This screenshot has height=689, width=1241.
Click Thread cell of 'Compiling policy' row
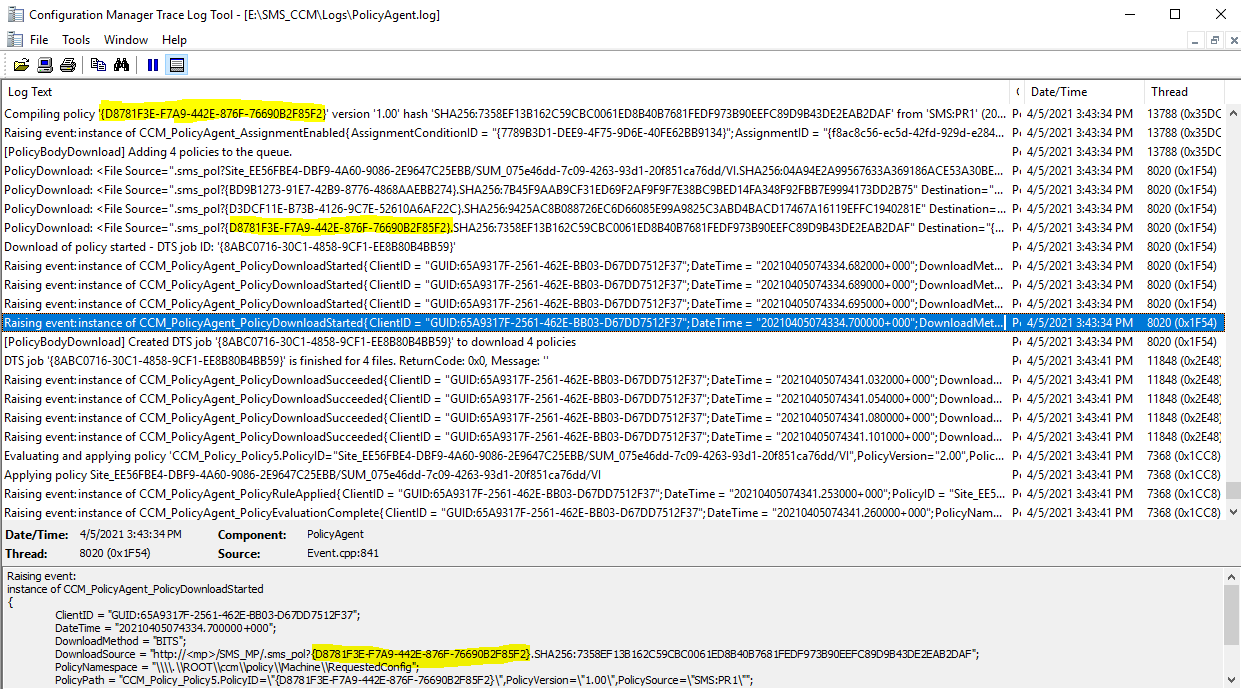pos(1184,114)
